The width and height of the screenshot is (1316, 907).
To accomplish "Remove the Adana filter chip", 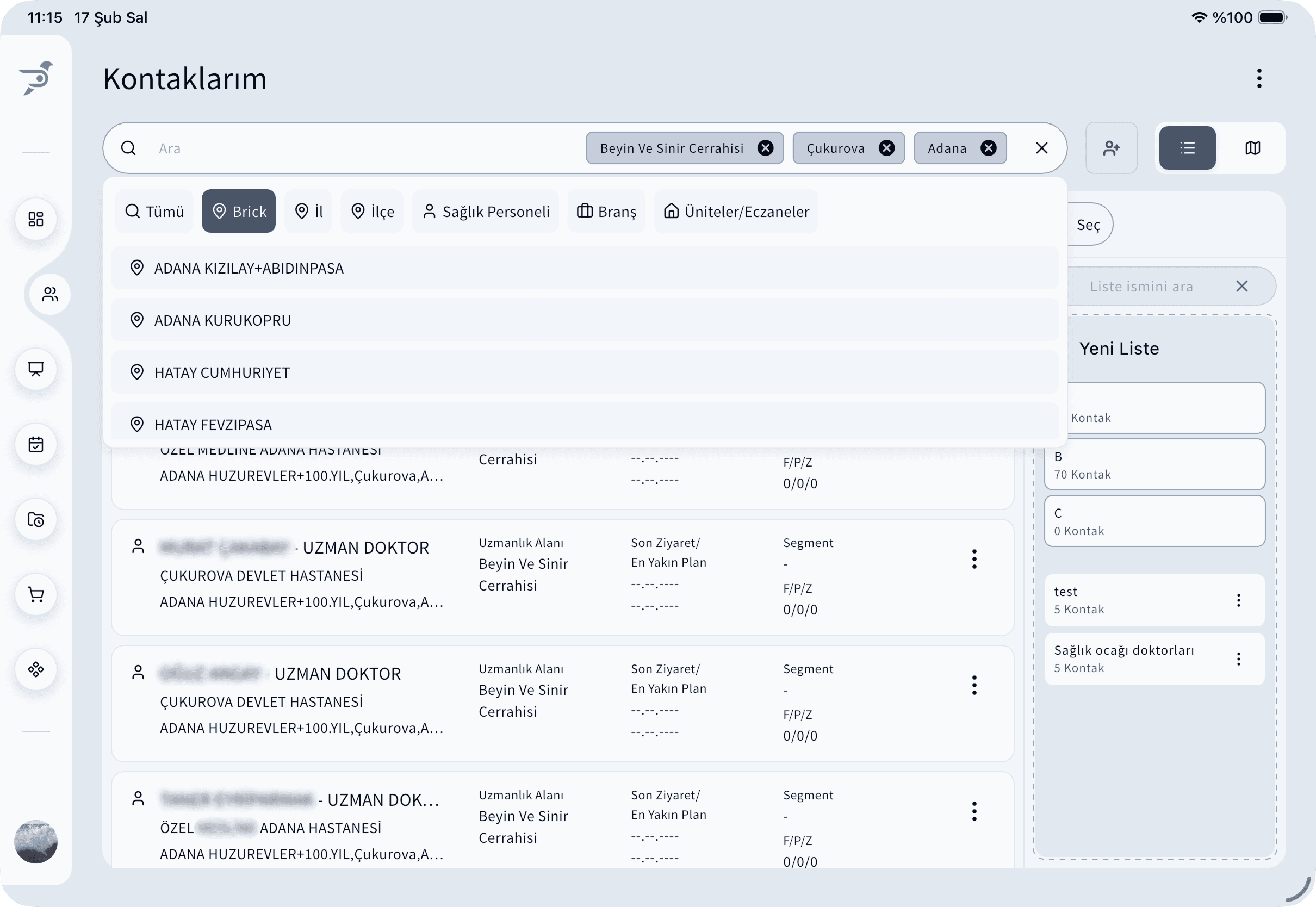I will (x=989, y=148).
